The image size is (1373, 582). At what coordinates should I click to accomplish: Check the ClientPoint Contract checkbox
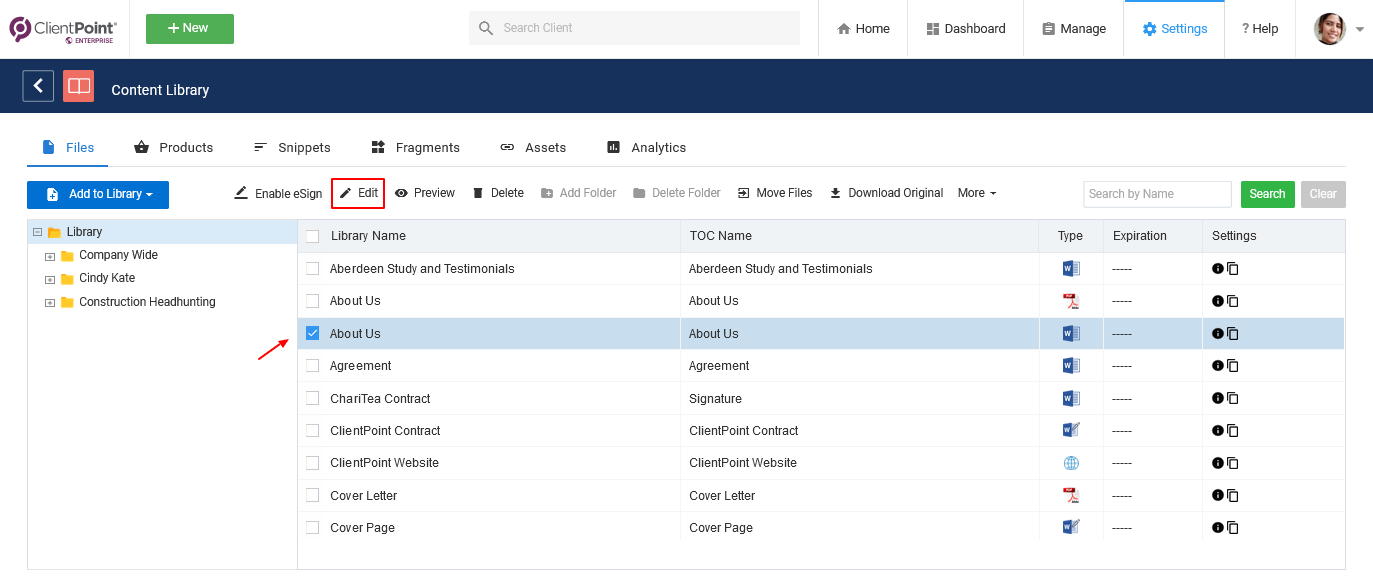tap(313, 431)
